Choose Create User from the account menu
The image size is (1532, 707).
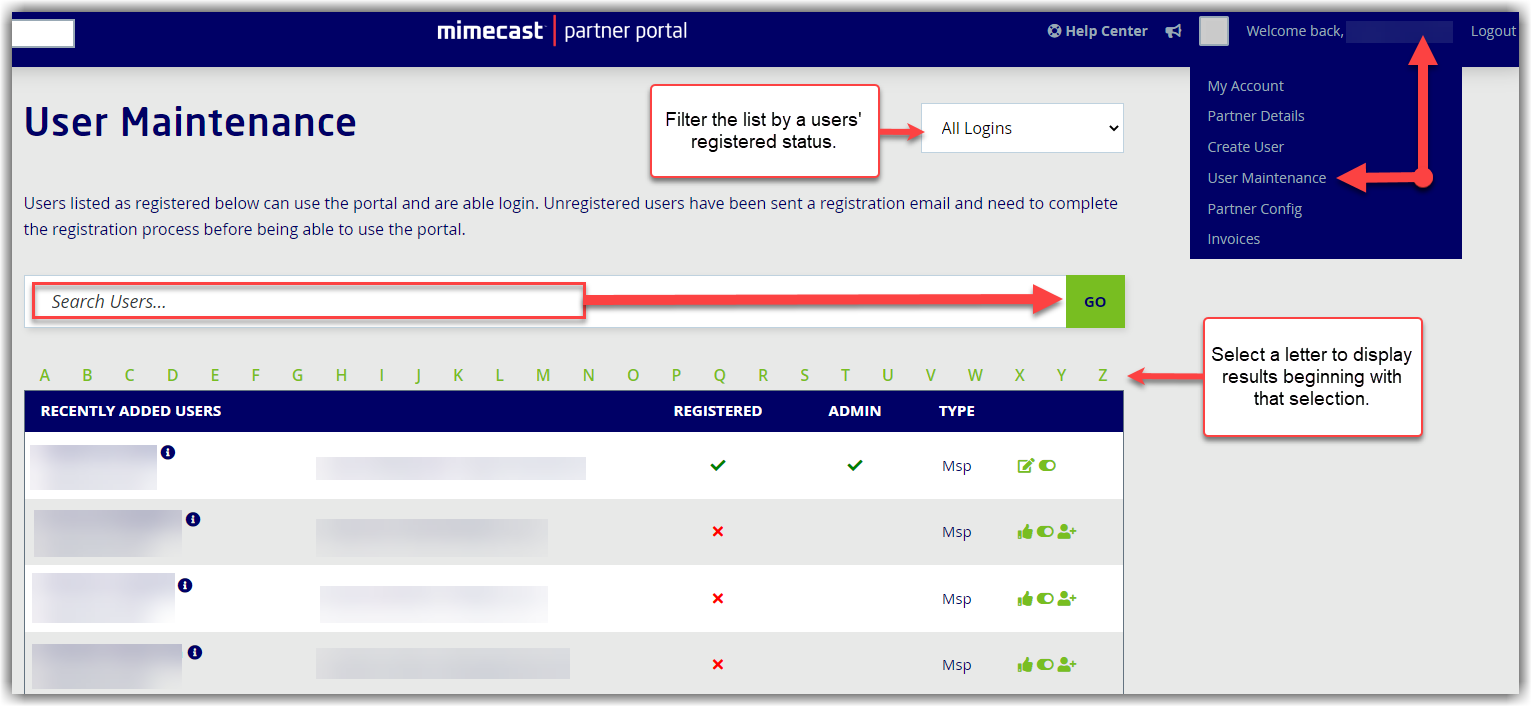(1245, 147)
